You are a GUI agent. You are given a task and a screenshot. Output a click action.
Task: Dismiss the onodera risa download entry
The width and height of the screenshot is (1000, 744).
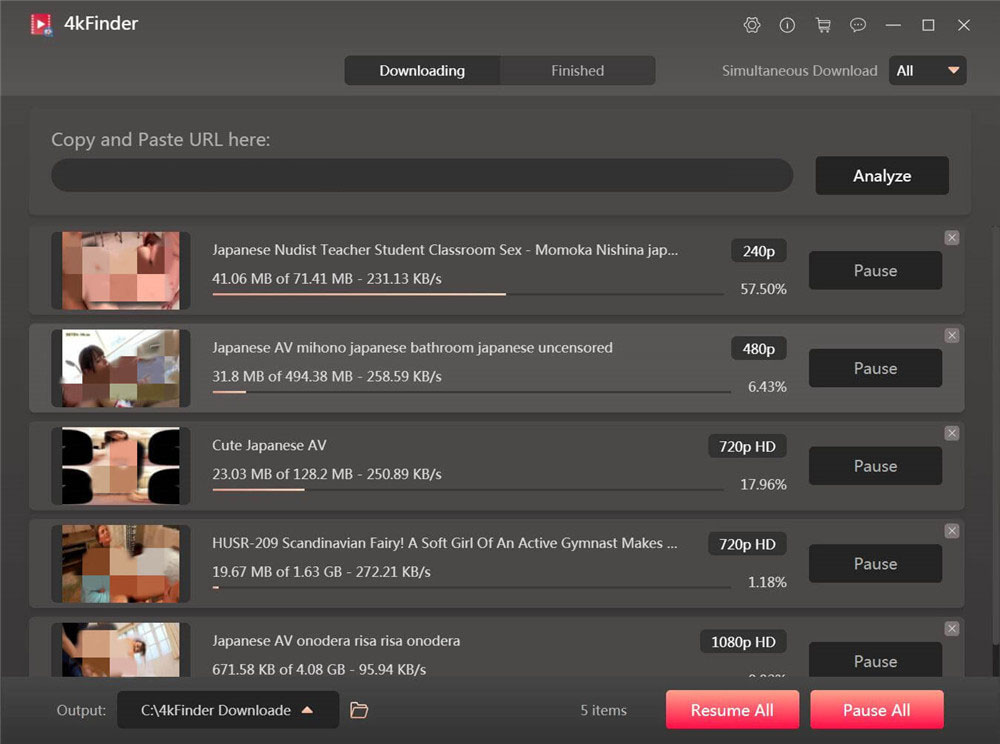952,628
